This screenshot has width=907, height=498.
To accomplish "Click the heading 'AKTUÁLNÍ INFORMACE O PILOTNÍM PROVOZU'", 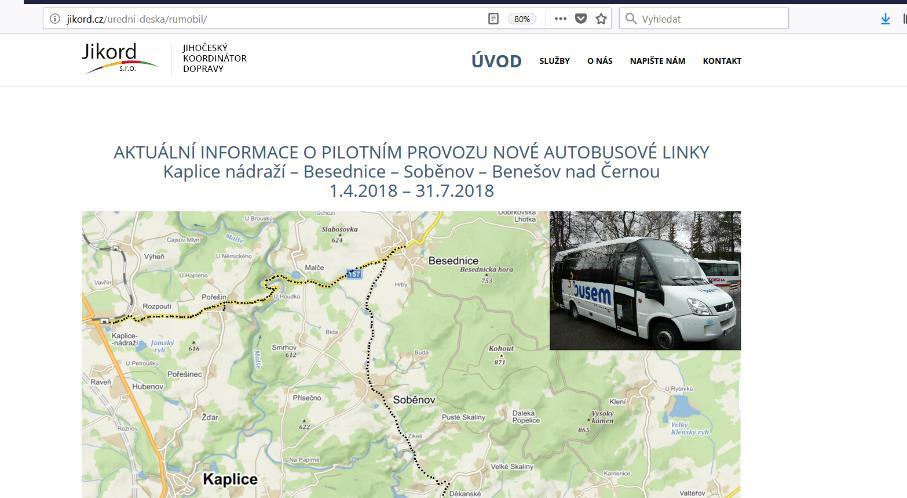I will [411, 152].
